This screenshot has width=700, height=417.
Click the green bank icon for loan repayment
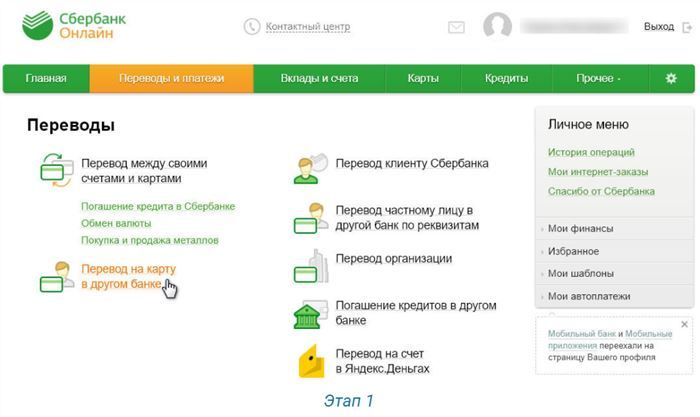[309, 314]
